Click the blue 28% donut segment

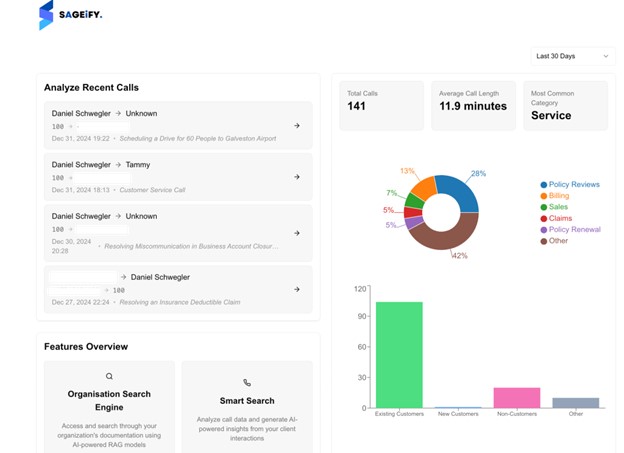tap(459, 191)
